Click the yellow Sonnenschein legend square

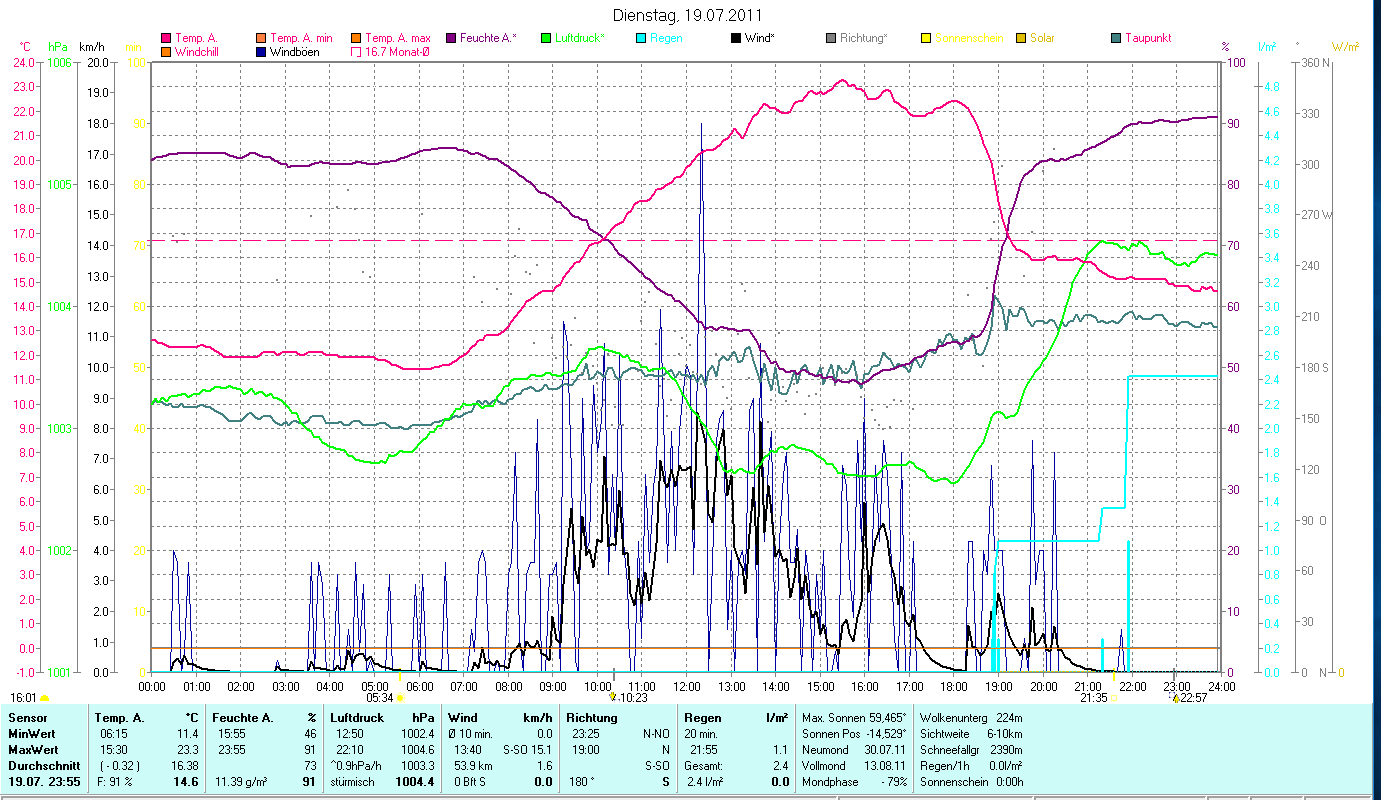click(926, 38)
